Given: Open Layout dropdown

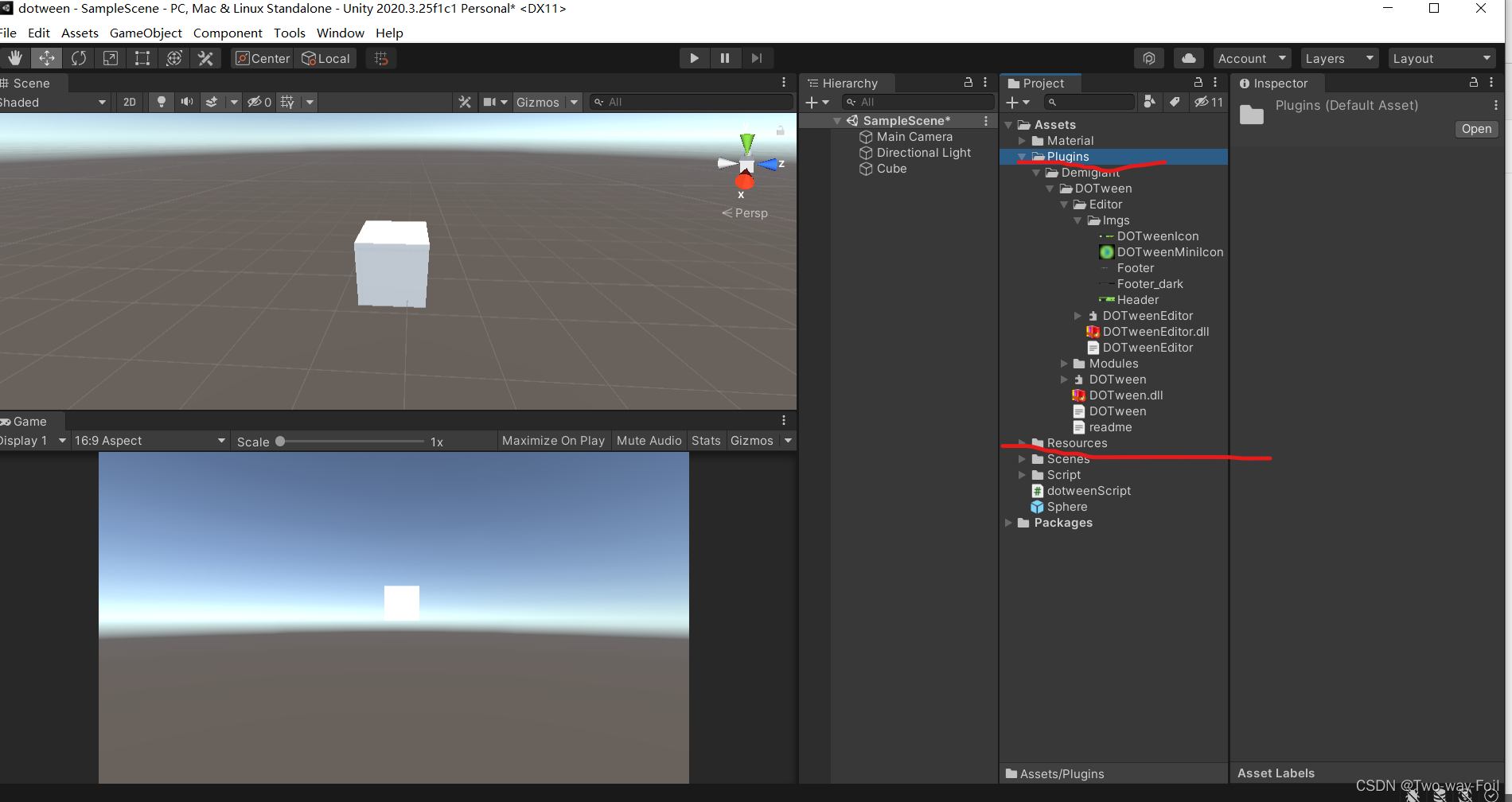Looking at the screenshot, I should click(1441, 58).
